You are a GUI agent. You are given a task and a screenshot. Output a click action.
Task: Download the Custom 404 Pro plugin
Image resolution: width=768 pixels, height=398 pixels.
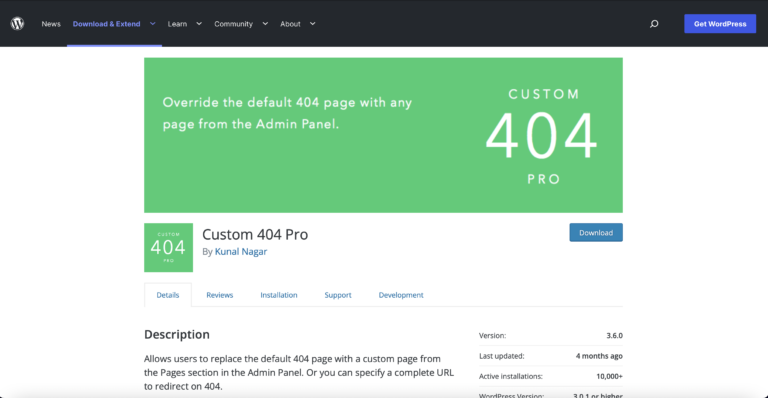click(596, 233)
